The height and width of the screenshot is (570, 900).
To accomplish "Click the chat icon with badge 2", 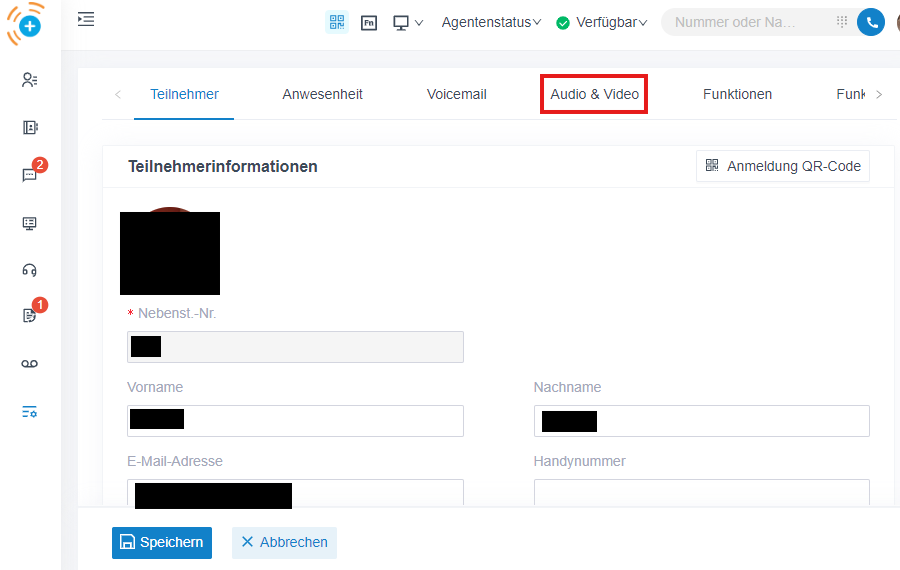I will (x=30, y=175).
